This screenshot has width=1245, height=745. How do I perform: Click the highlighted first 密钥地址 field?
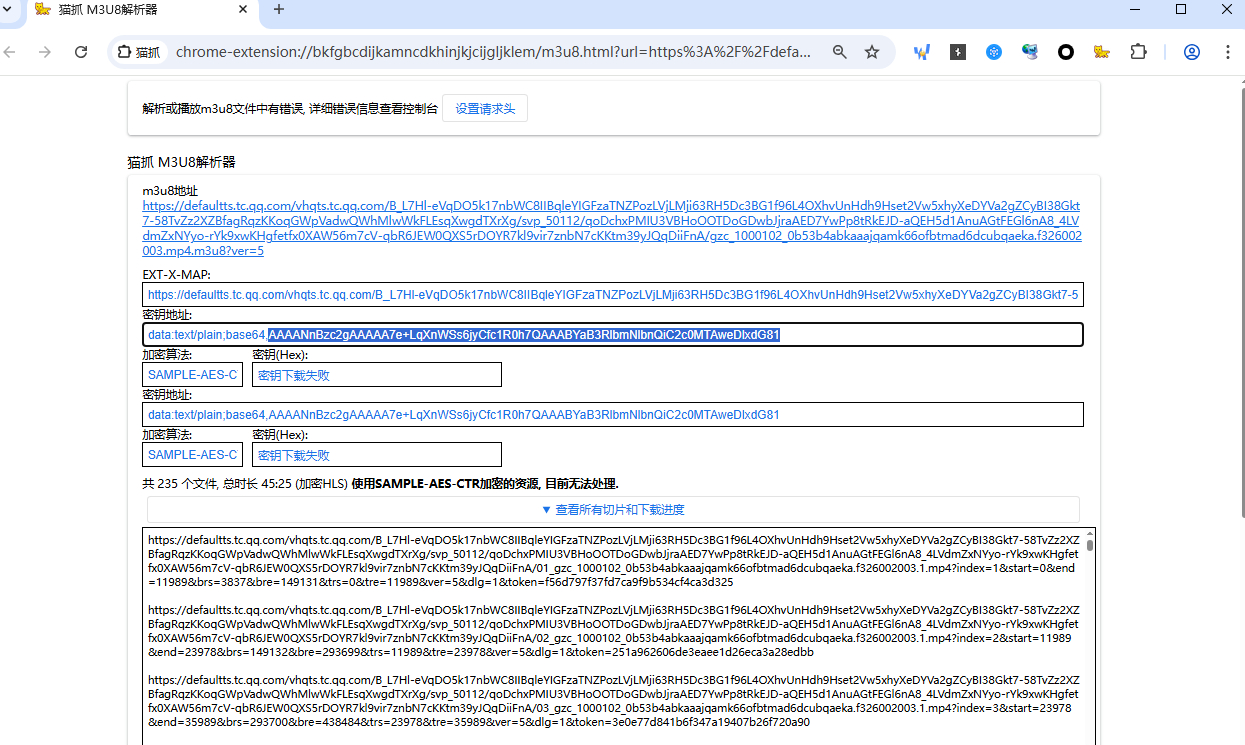pos(613,335)
